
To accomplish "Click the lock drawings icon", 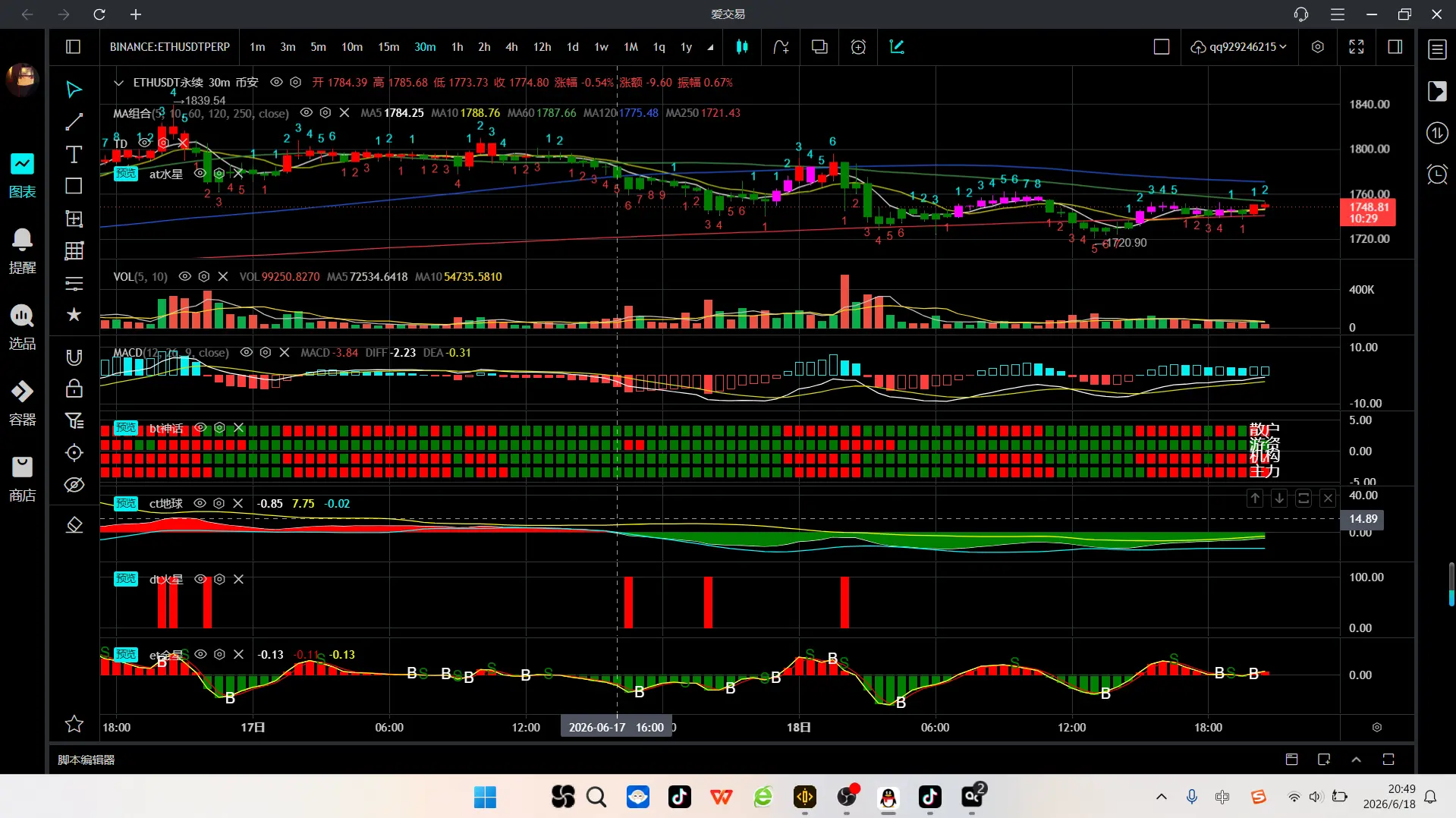I will [x=74, y=389].
